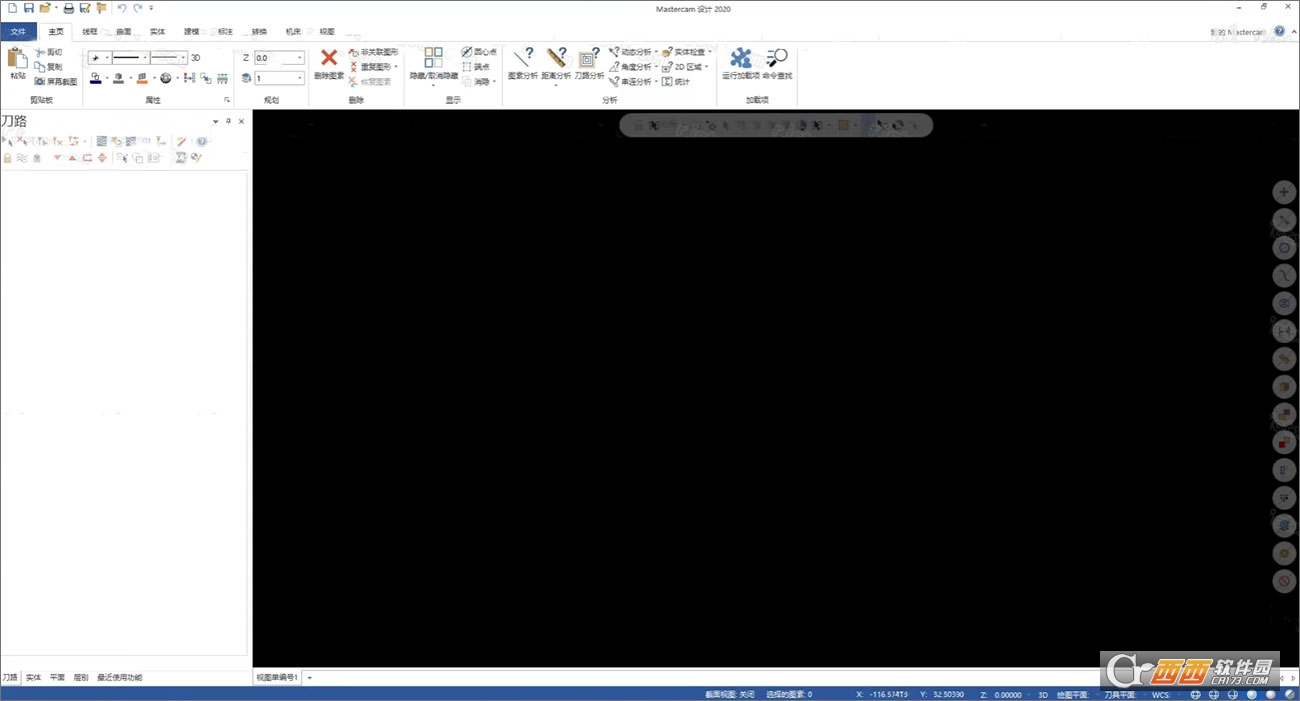The height and width of the screenshot is (701, 1300).
Task: Open the 刀路 panel options arrow
Action: [215, 121]
